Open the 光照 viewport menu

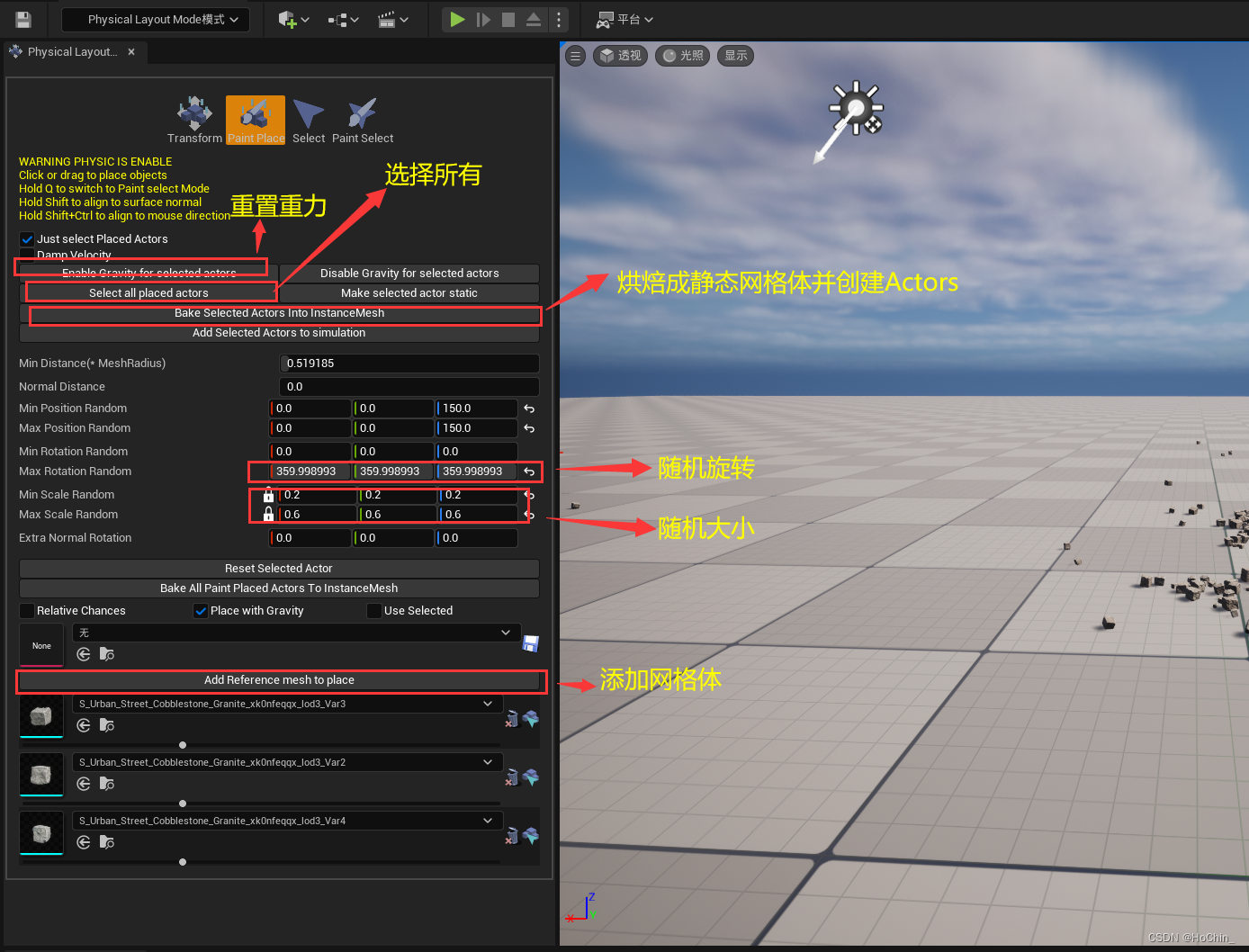coord(682,55)
